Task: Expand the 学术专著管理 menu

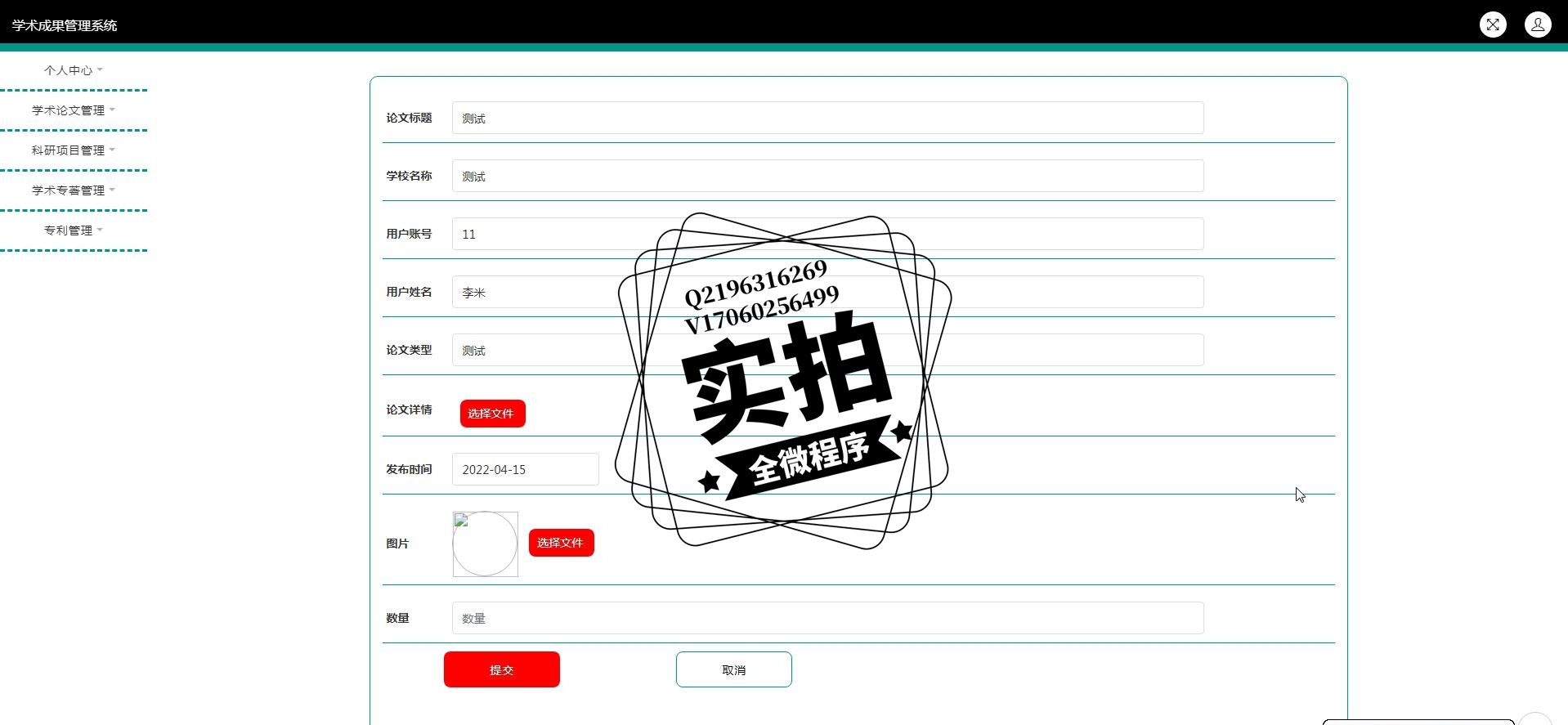Action: pos(74,190)
